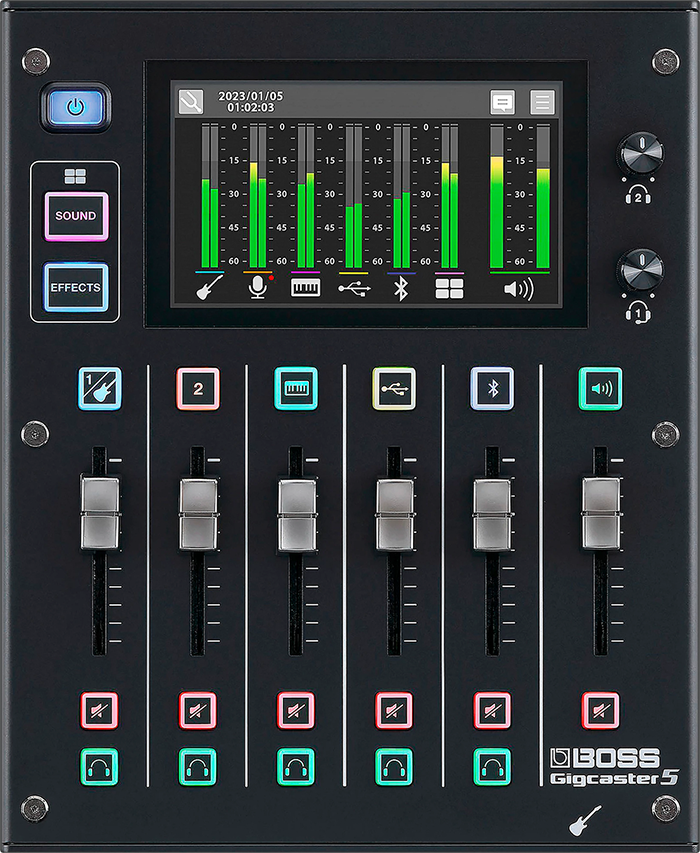This screenshot has width=700, height=853.
Task: Push the Bluetooth channel select button
Action: 492,388
